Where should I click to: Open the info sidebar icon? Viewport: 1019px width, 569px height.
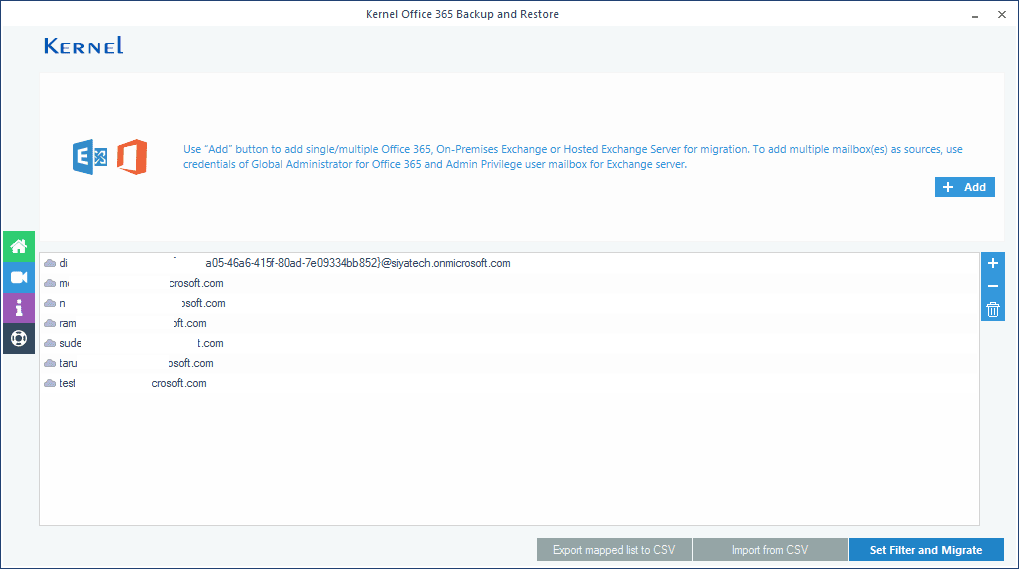[x=19, y=308]
